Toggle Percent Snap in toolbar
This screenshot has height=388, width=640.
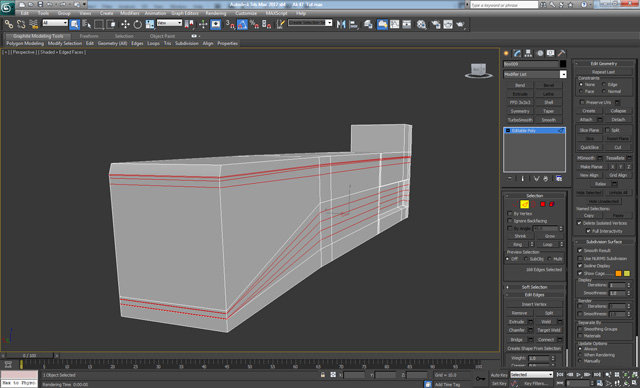254,24
